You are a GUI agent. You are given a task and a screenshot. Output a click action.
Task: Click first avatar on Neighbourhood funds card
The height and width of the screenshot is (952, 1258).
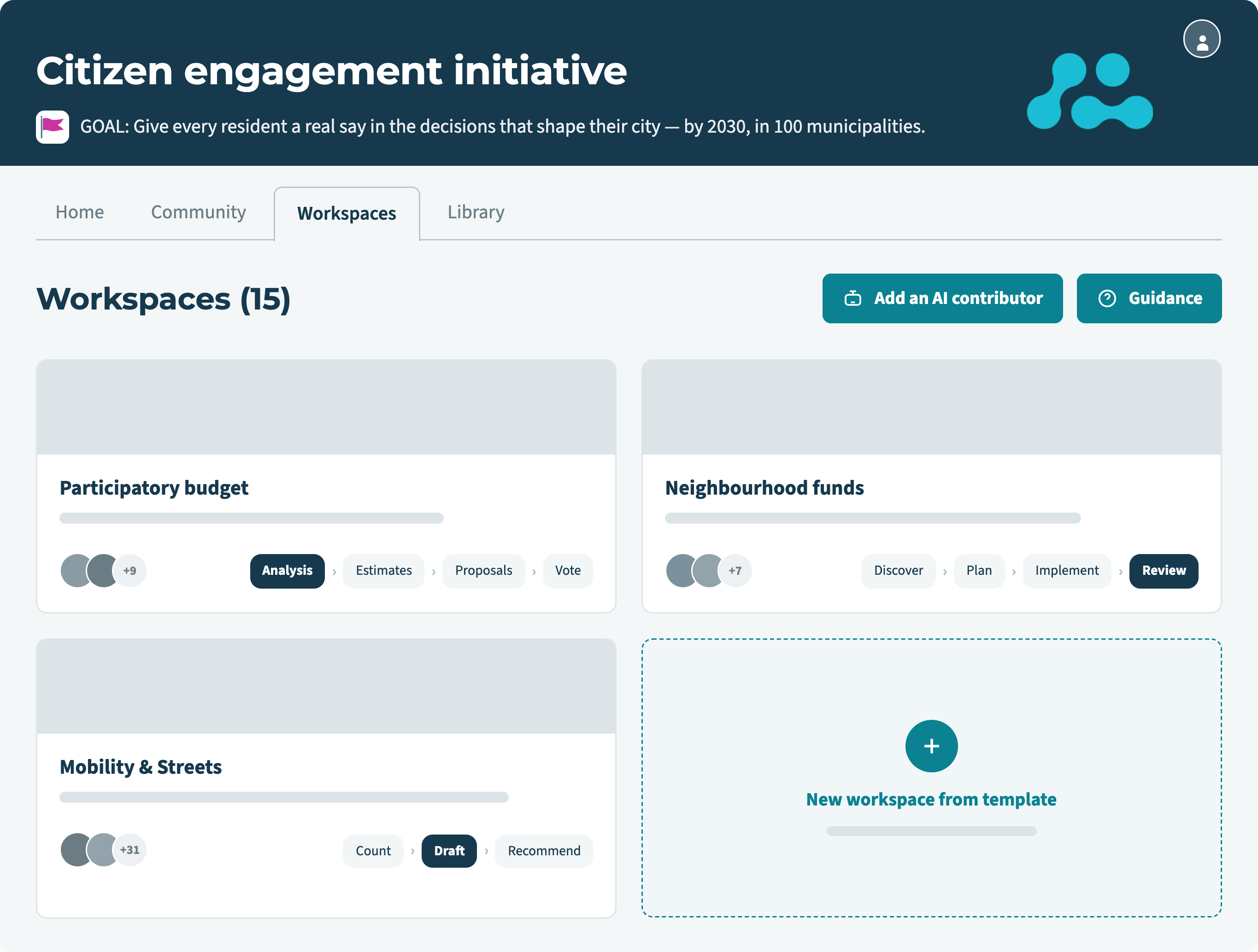click(680, 571)
